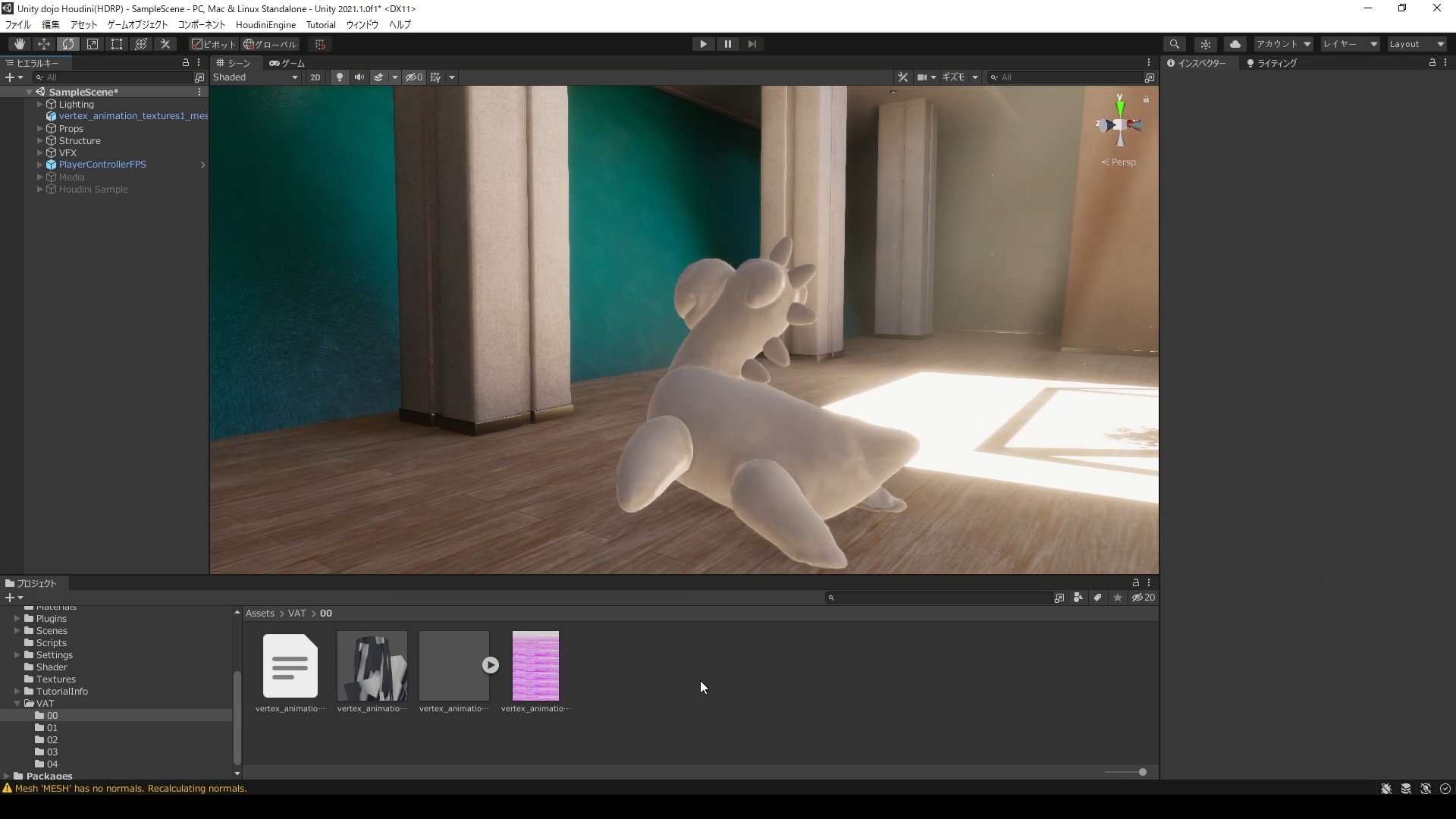1456x819 pixels.
Task: Select the Rect transform tool
Action: click(117, 44)
